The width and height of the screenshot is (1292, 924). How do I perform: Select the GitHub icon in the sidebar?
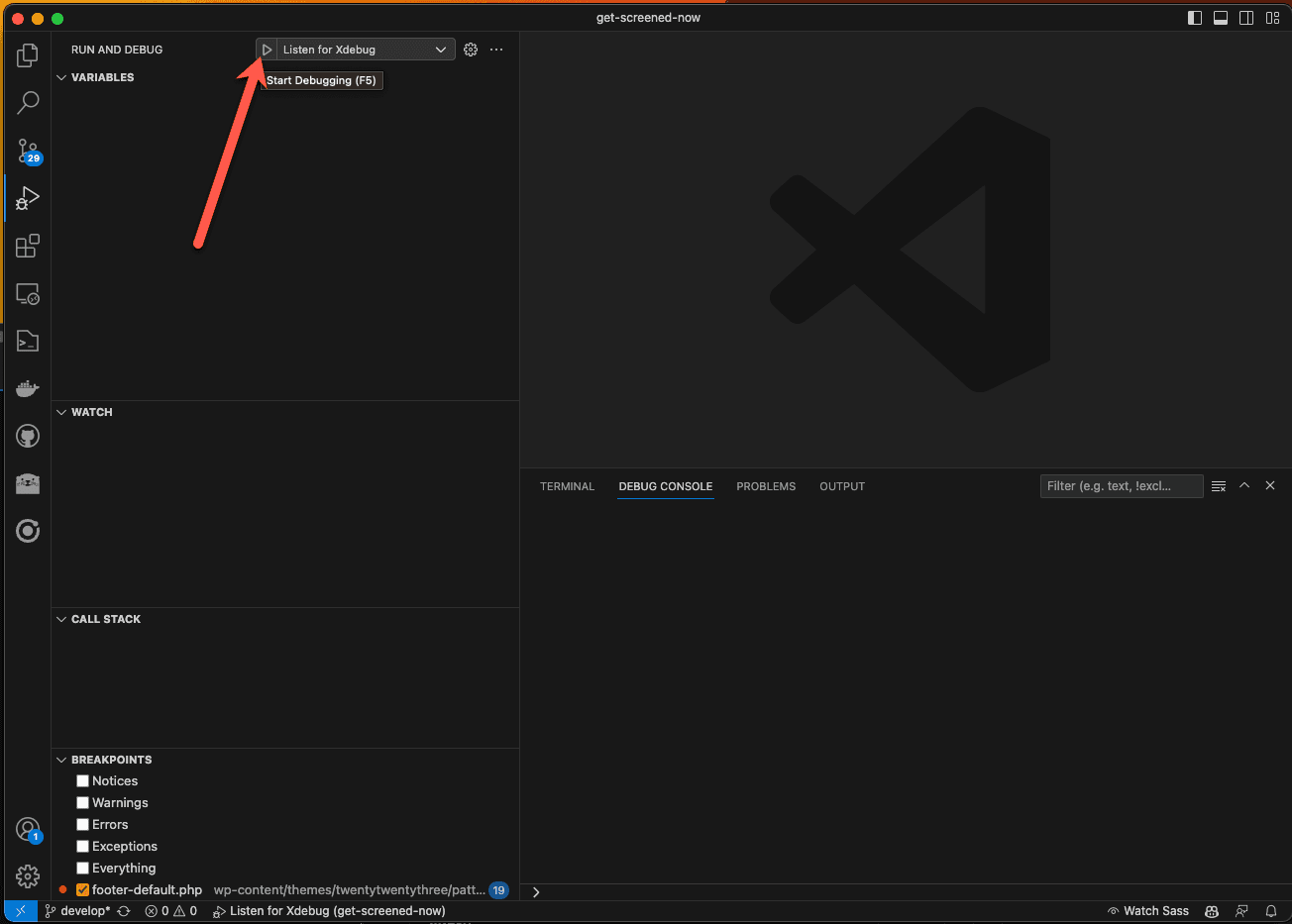point(27,436)
